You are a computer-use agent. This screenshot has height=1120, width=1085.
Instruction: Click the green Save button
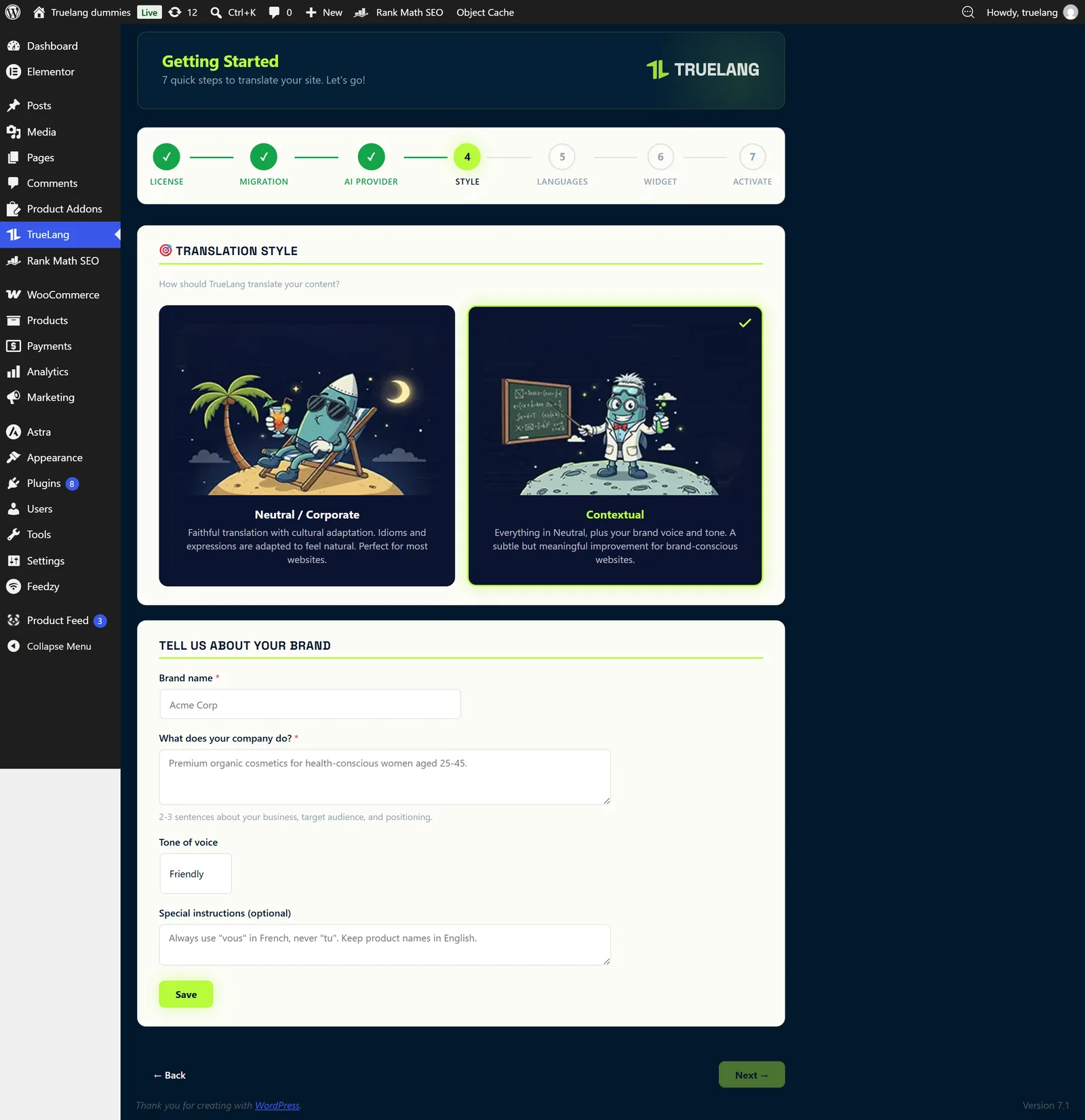coord(186,995)
